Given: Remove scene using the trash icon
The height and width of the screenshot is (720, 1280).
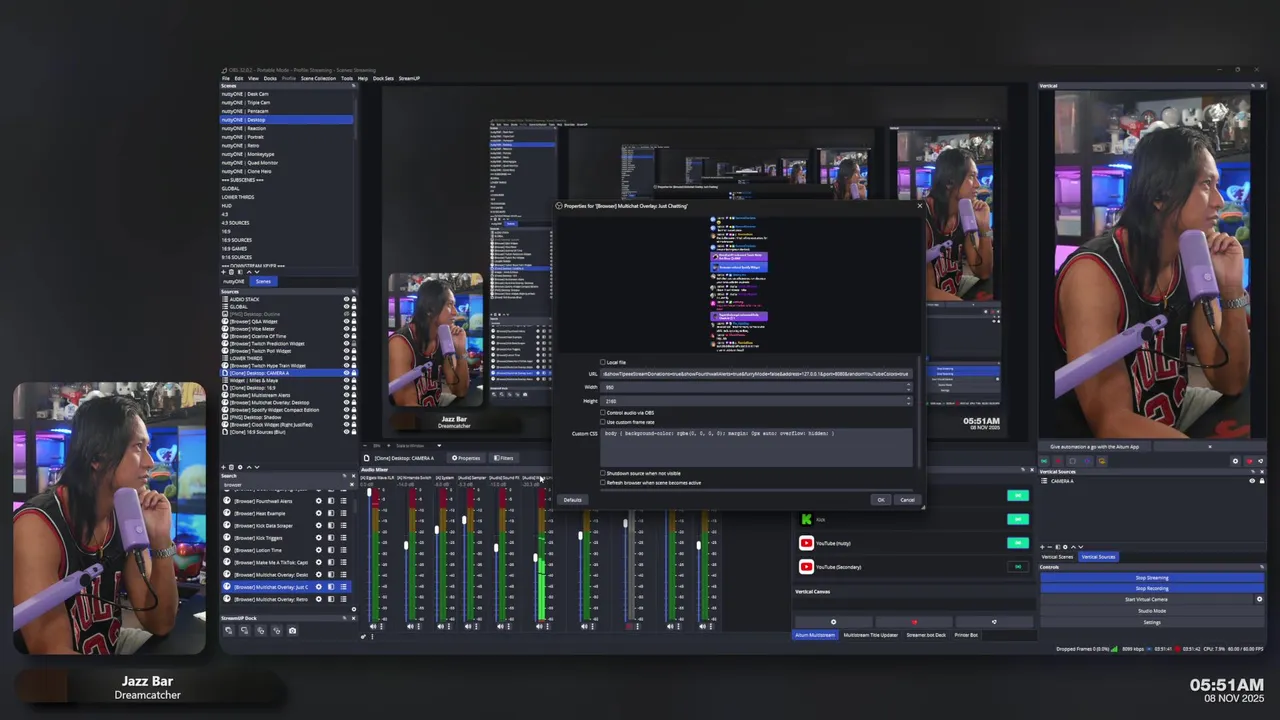Looking at the screenshot, I should tap(233, 272).
